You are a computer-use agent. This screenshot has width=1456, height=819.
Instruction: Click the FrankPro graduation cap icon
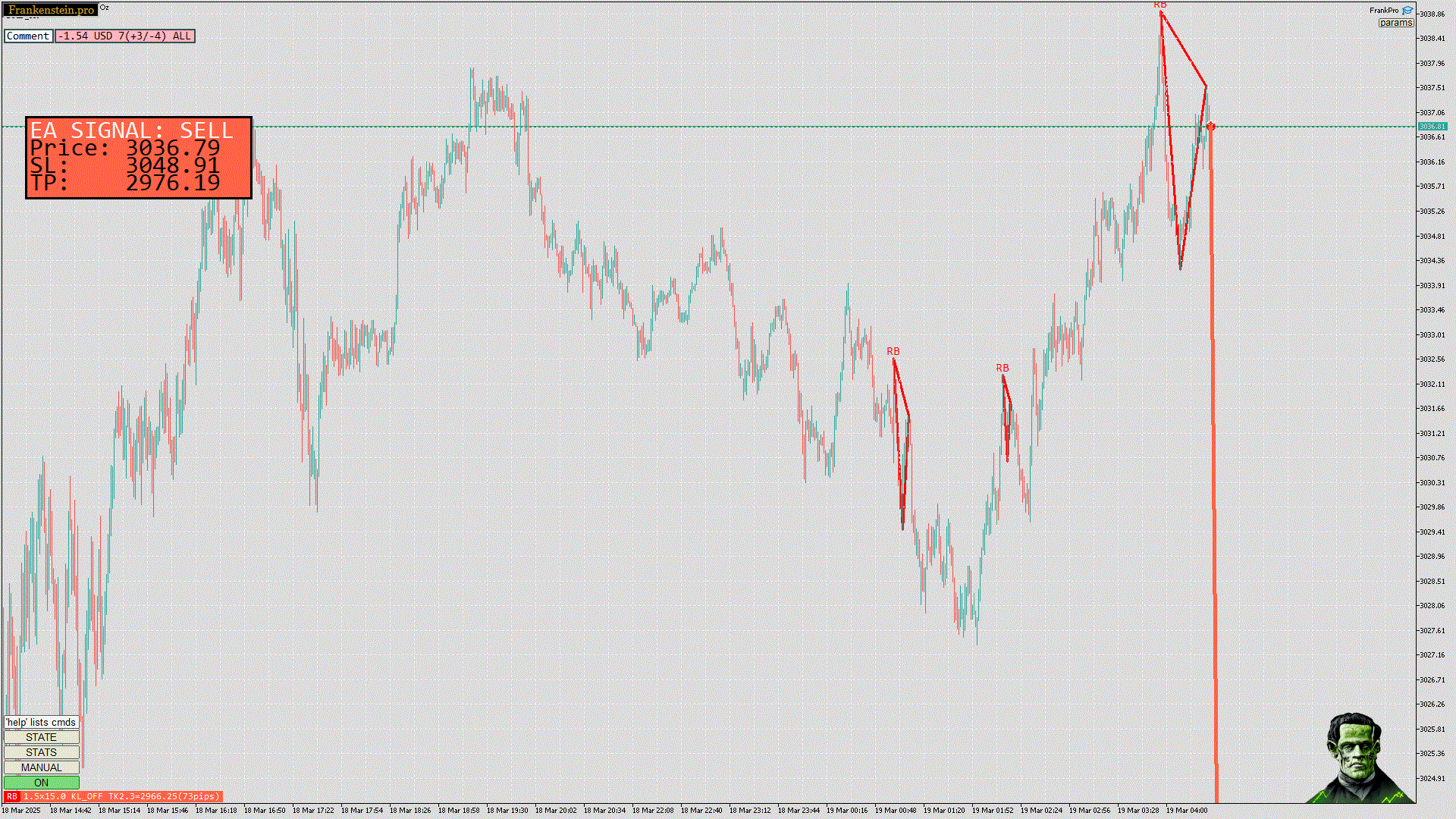pos(1407,11)
